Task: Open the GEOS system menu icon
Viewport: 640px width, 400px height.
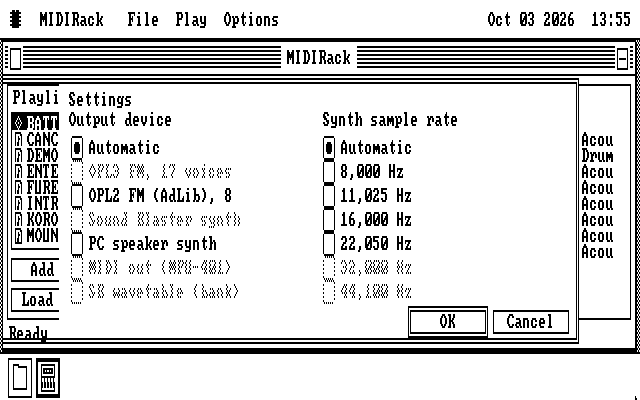Action: coord(16,20)
